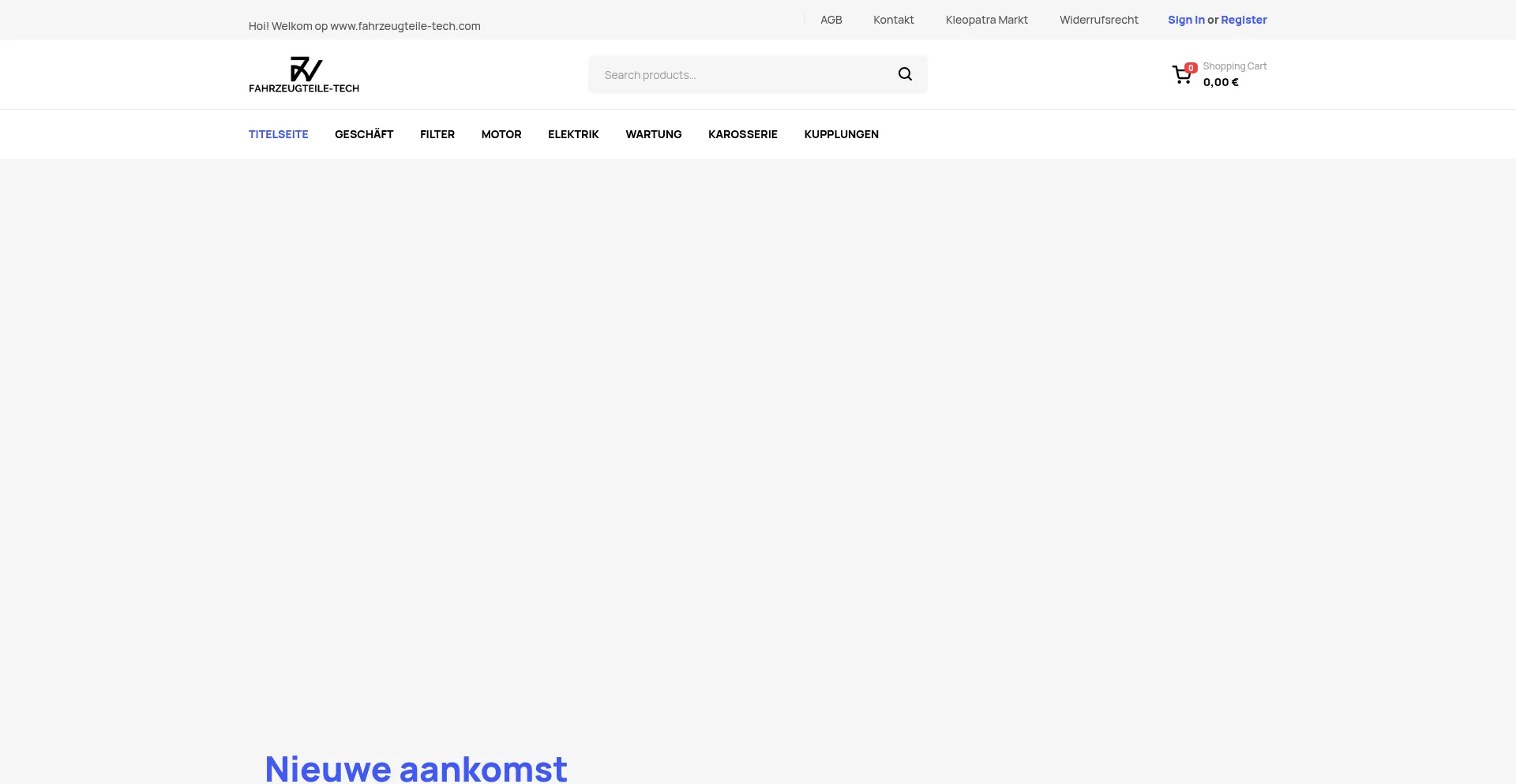Select the ELEKTRIK category

click(x=573, y=134)
